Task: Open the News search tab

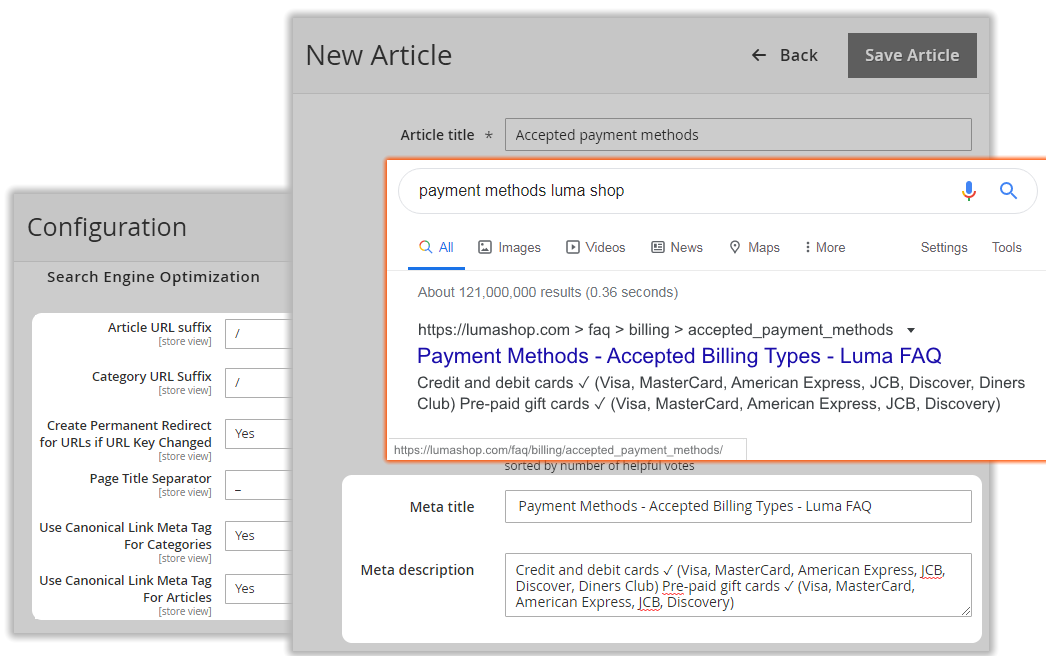Action: pyautogui.click(x=677, y=248)
